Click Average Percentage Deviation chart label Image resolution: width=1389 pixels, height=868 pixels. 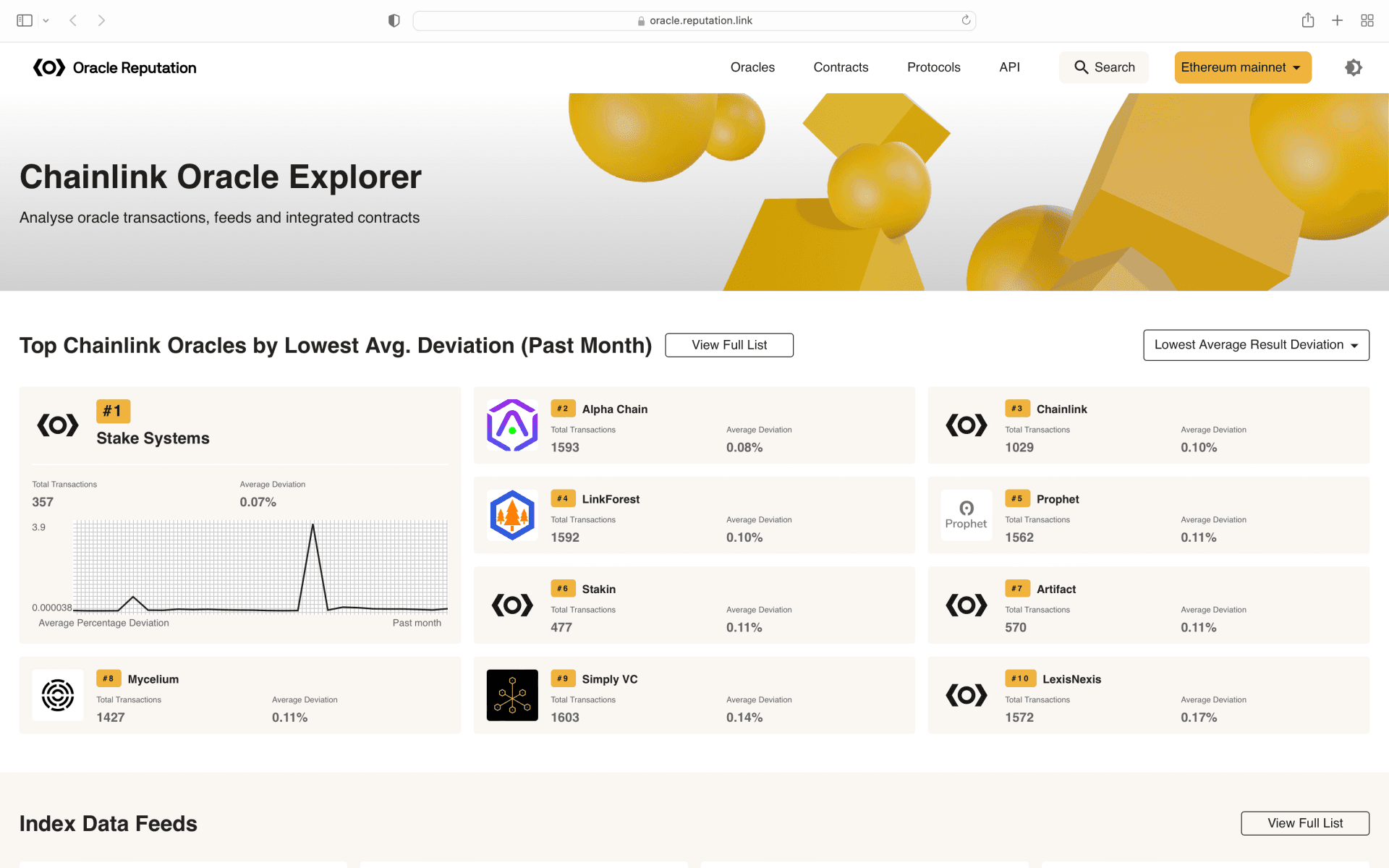click(x=103, y=623)
